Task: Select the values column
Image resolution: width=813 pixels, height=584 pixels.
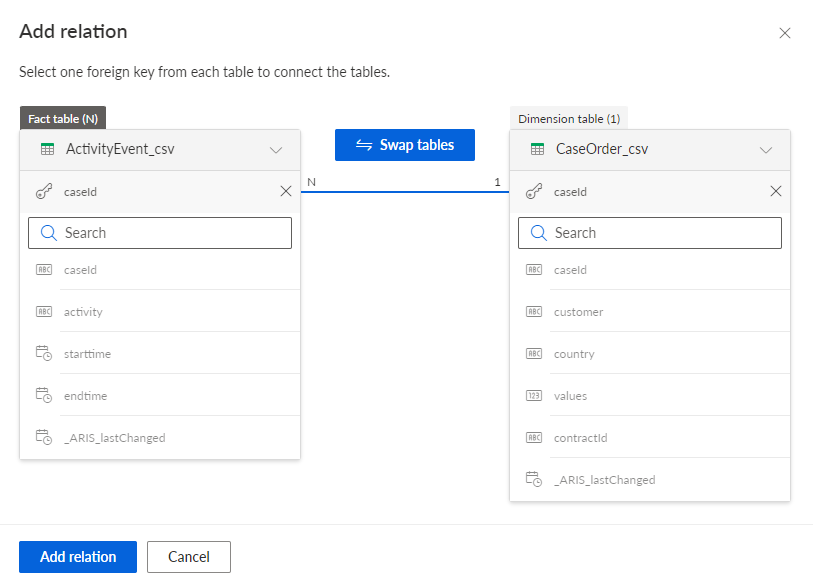Action: point(650,396)
